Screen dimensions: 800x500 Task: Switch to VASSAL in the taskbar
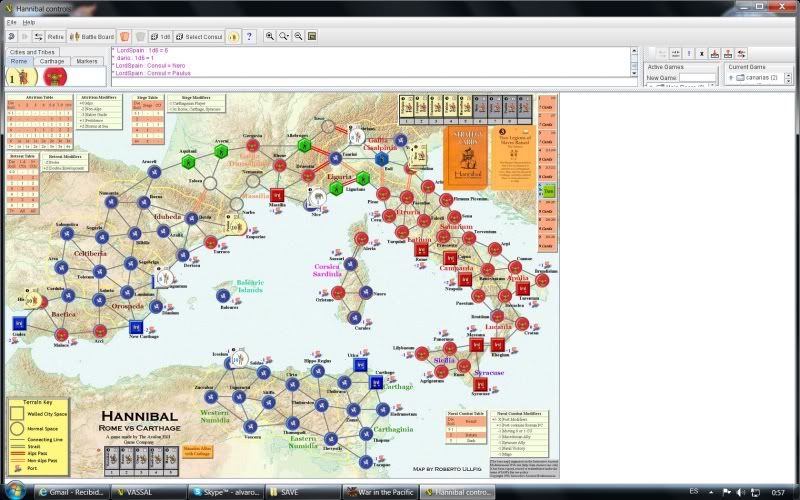(x=148, y=492)
